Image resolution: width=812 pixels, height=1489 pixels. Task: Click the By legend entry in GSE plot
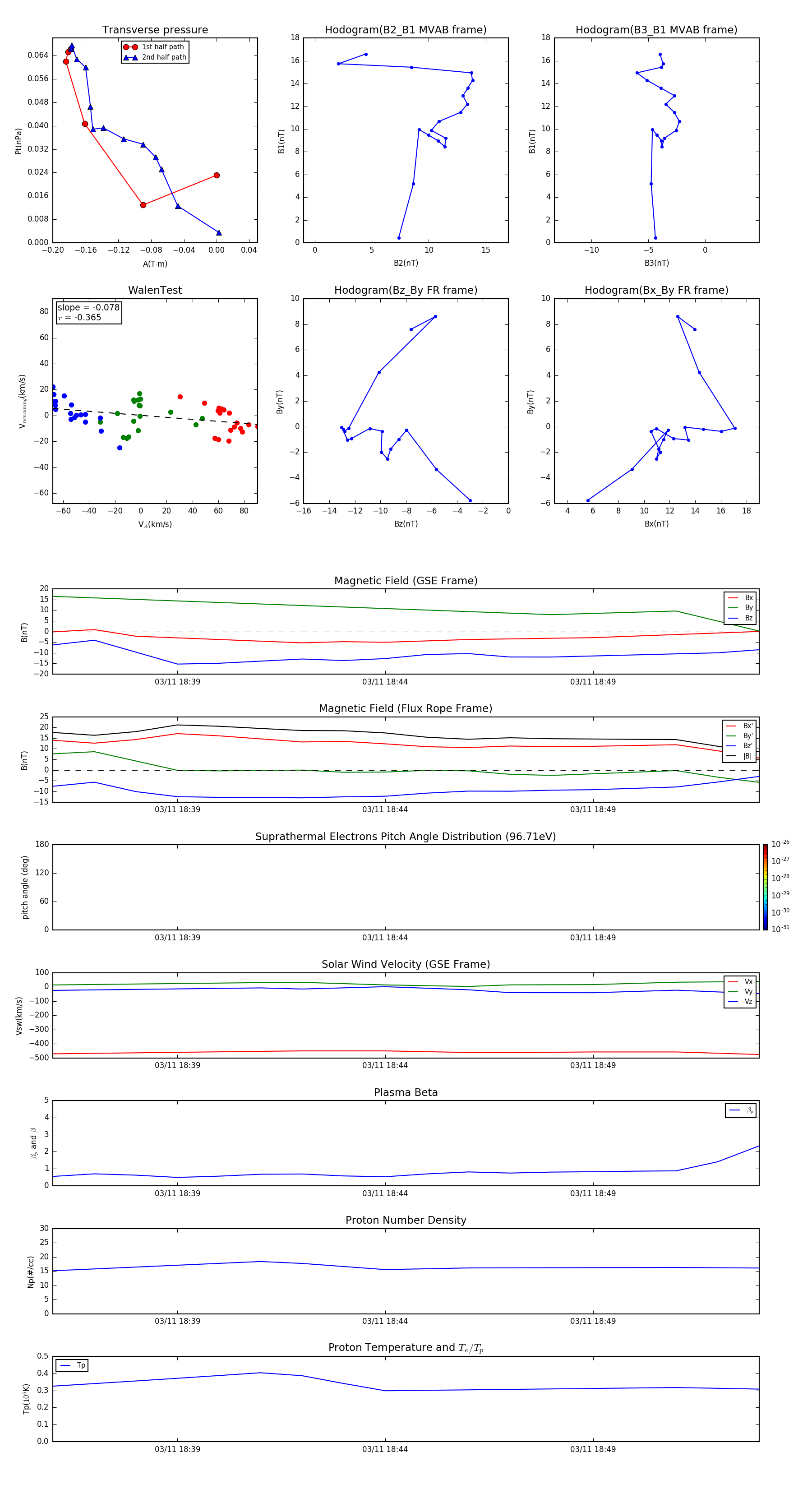(740, 607)
